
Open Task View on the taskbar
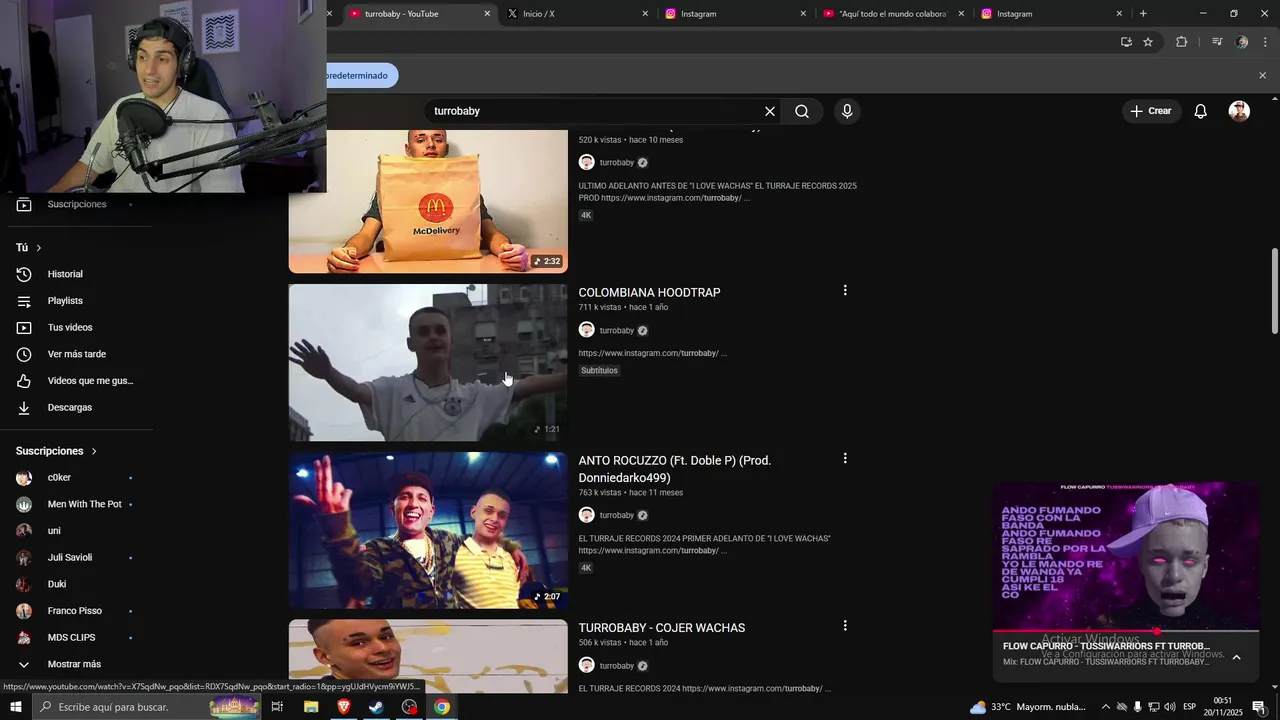tap(277, 707)
